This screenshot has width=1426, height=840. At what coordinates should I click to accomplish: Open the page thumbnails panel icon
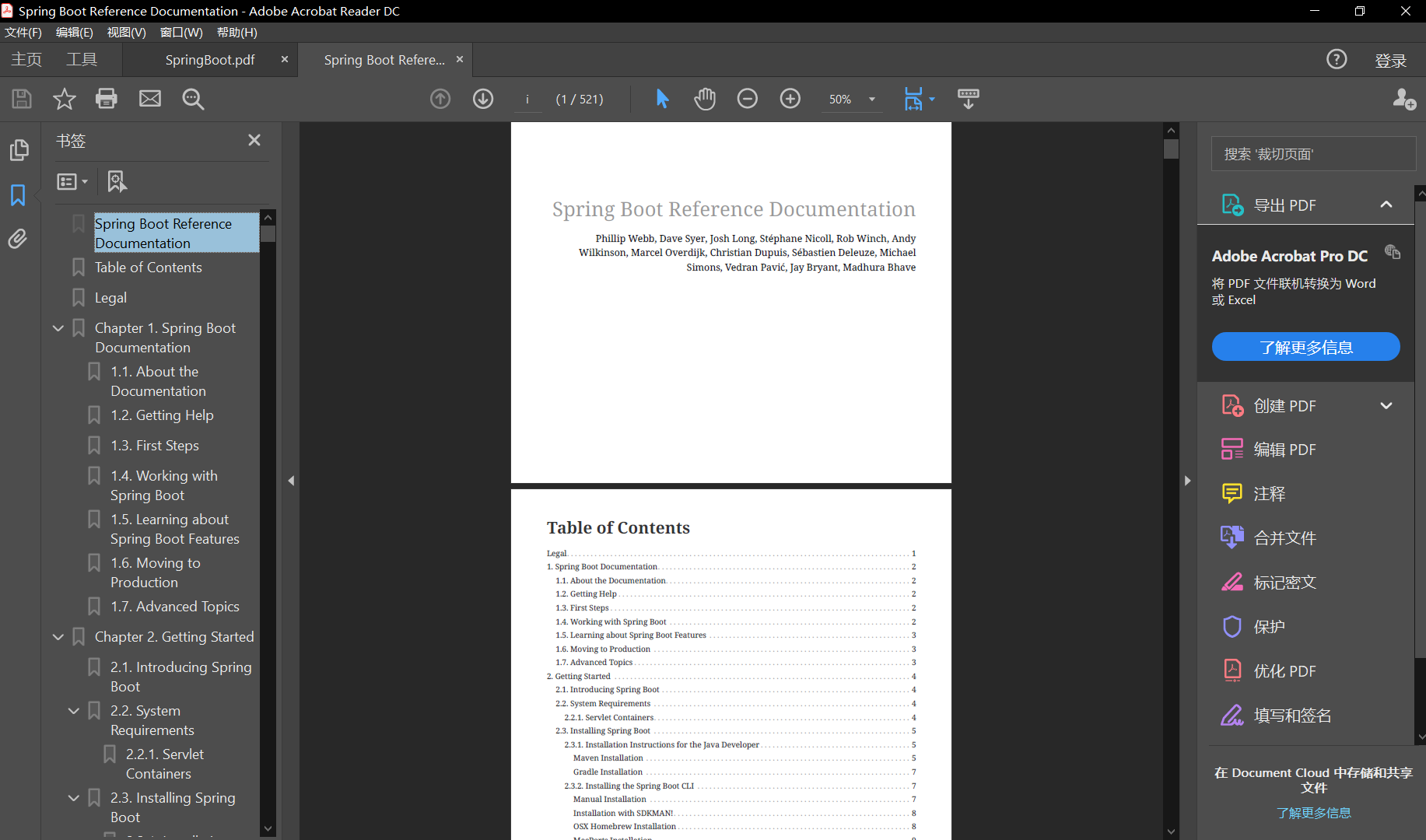19,149
